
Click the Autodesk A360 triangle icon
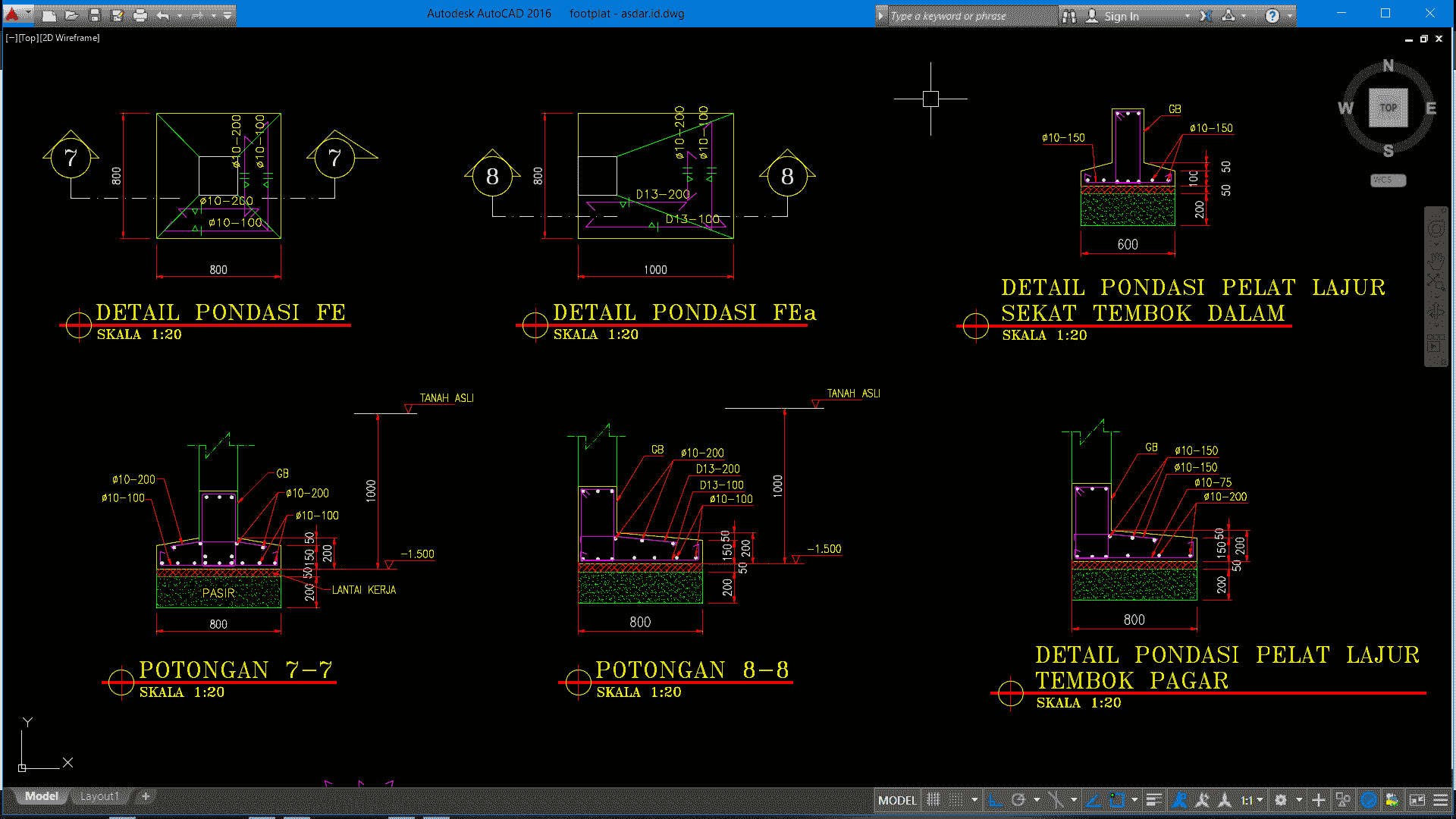(1228, 16)
